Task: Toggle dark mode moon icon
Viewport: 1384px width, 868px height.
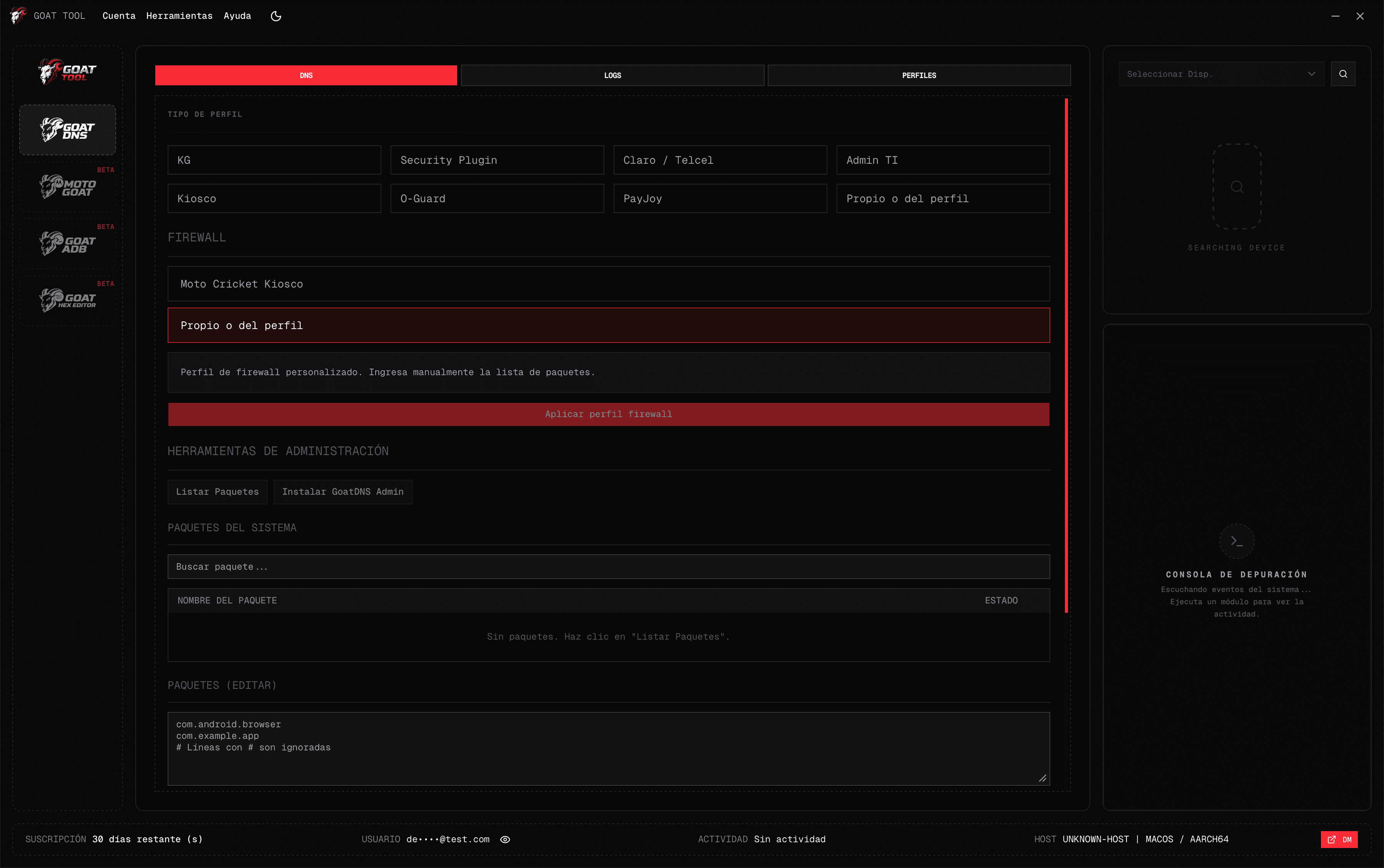Action: [x=276, y=16]
